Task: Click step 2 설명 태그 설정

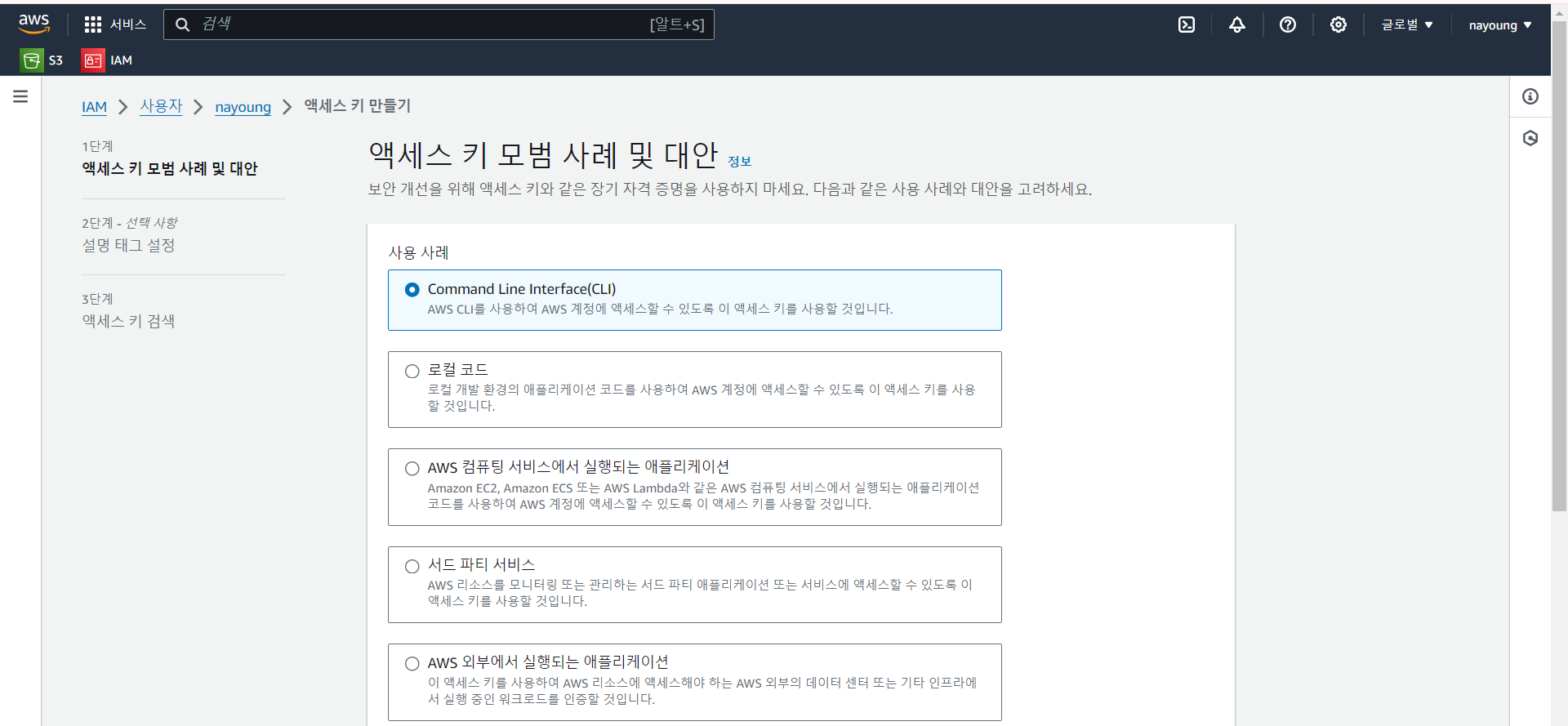Action: pyautogui.click(x=128, y=245)
